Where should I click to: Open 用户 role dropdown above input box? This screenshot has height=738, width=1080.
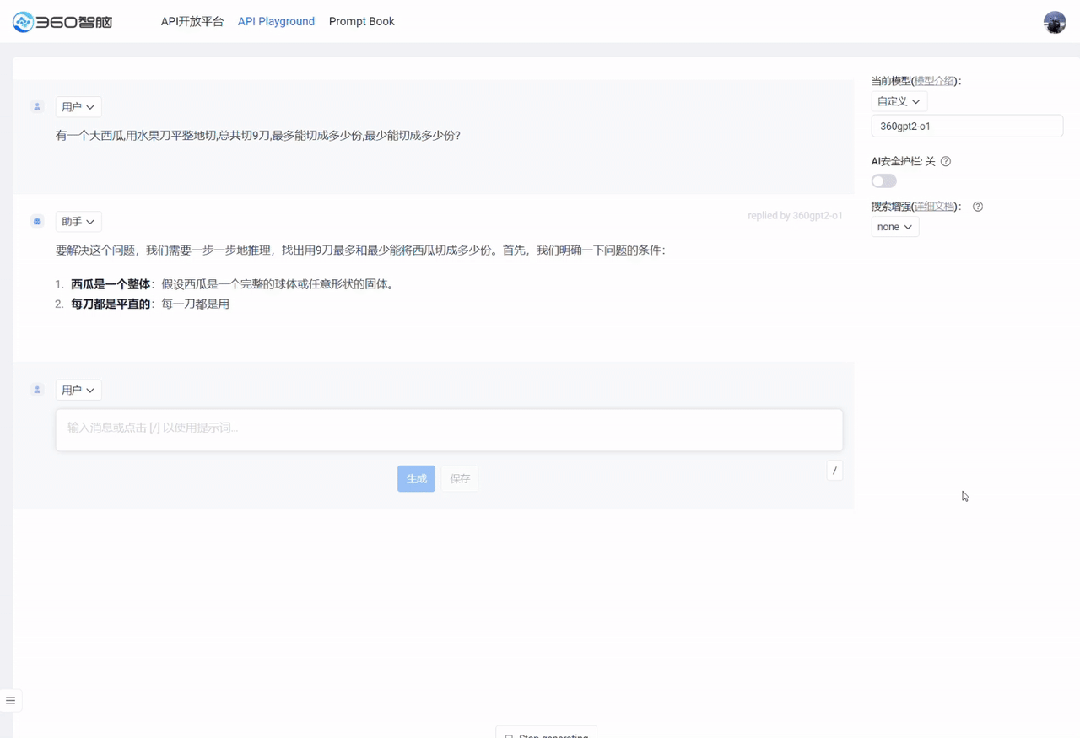(79, 390)
